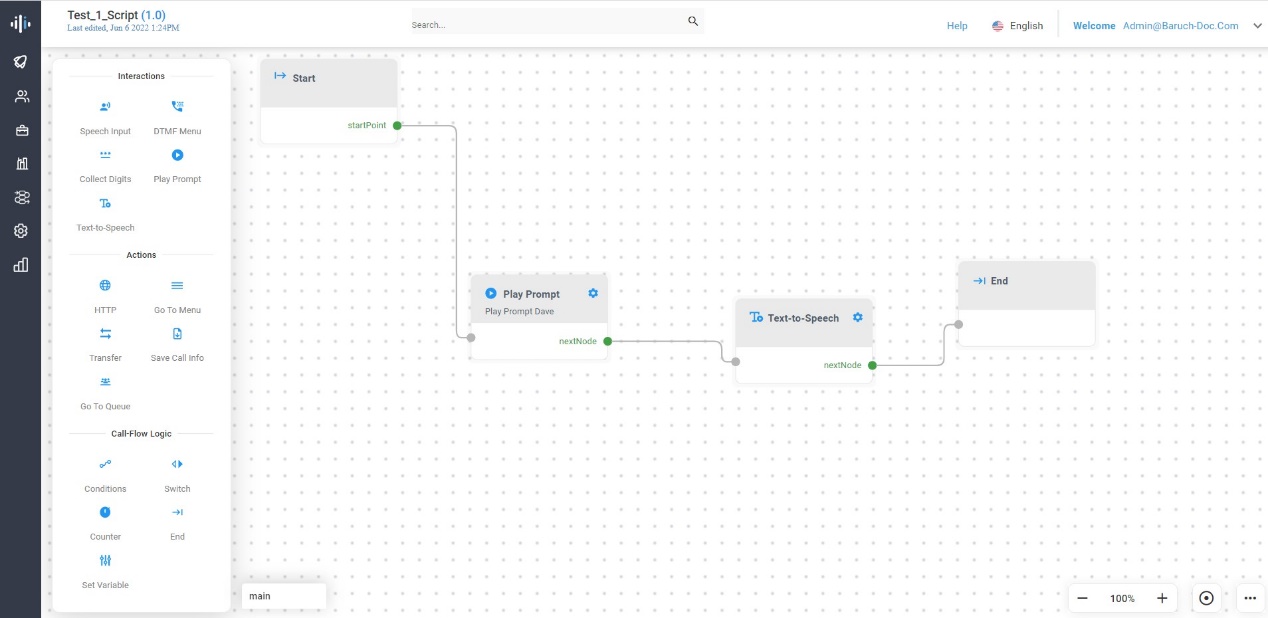Click the search input field

coord(545,23)
